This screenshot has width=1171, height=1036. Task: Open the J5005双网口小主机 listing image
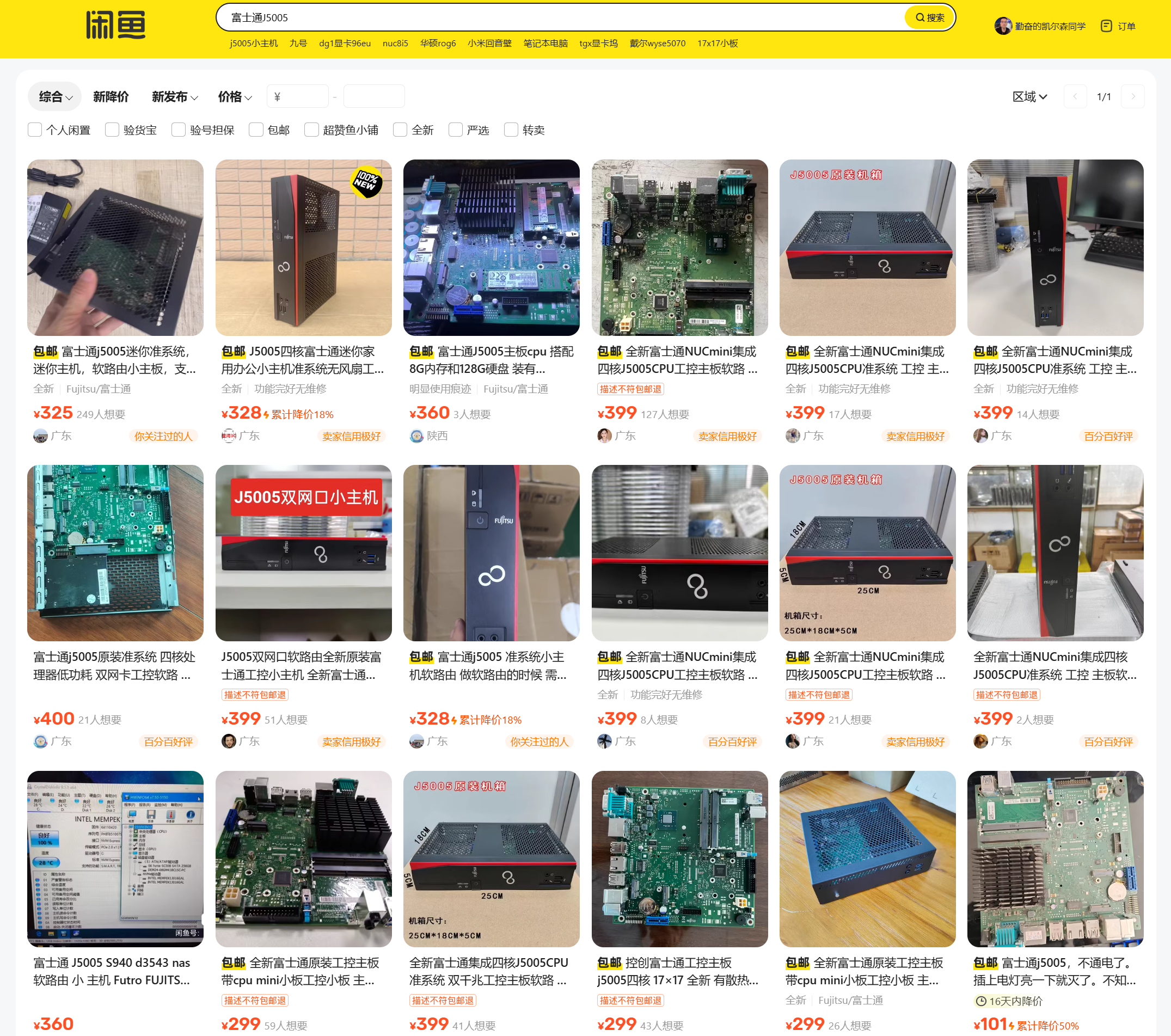pyautogui.click(x=304, y=553)
